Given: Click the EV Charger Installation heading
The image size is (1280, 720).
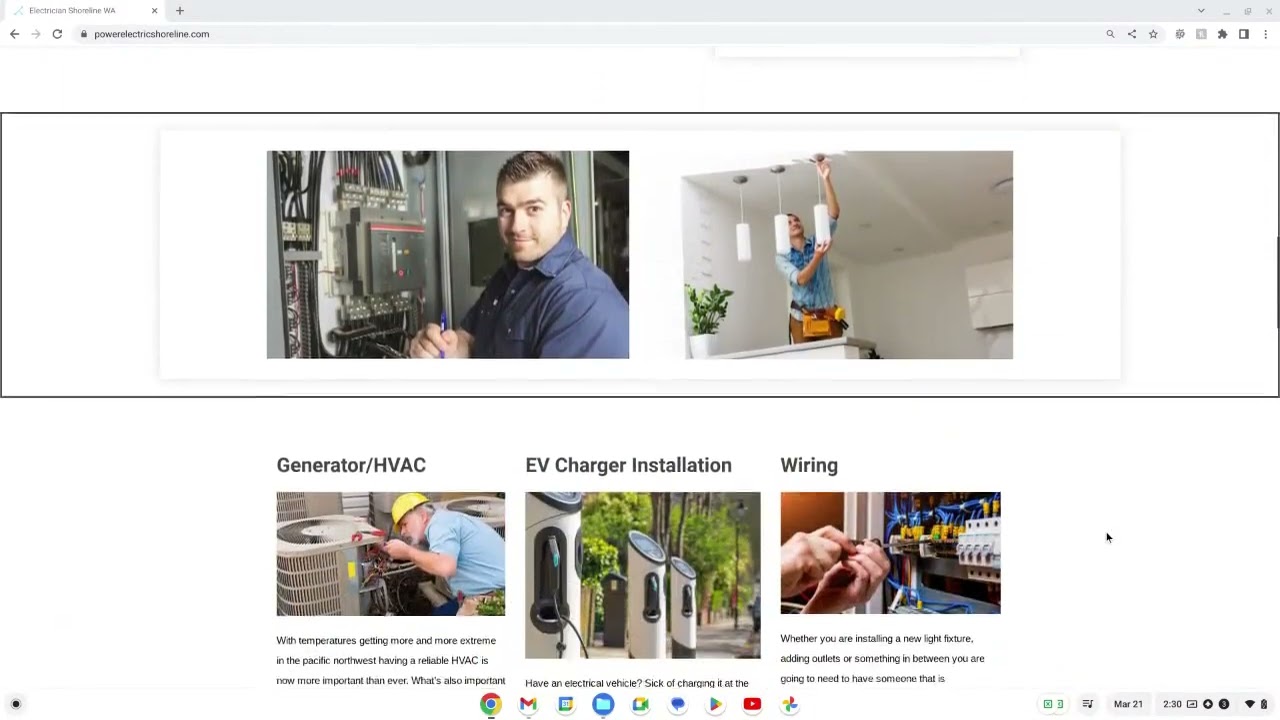Looking at the screenshot, I should tap(628, 465).
